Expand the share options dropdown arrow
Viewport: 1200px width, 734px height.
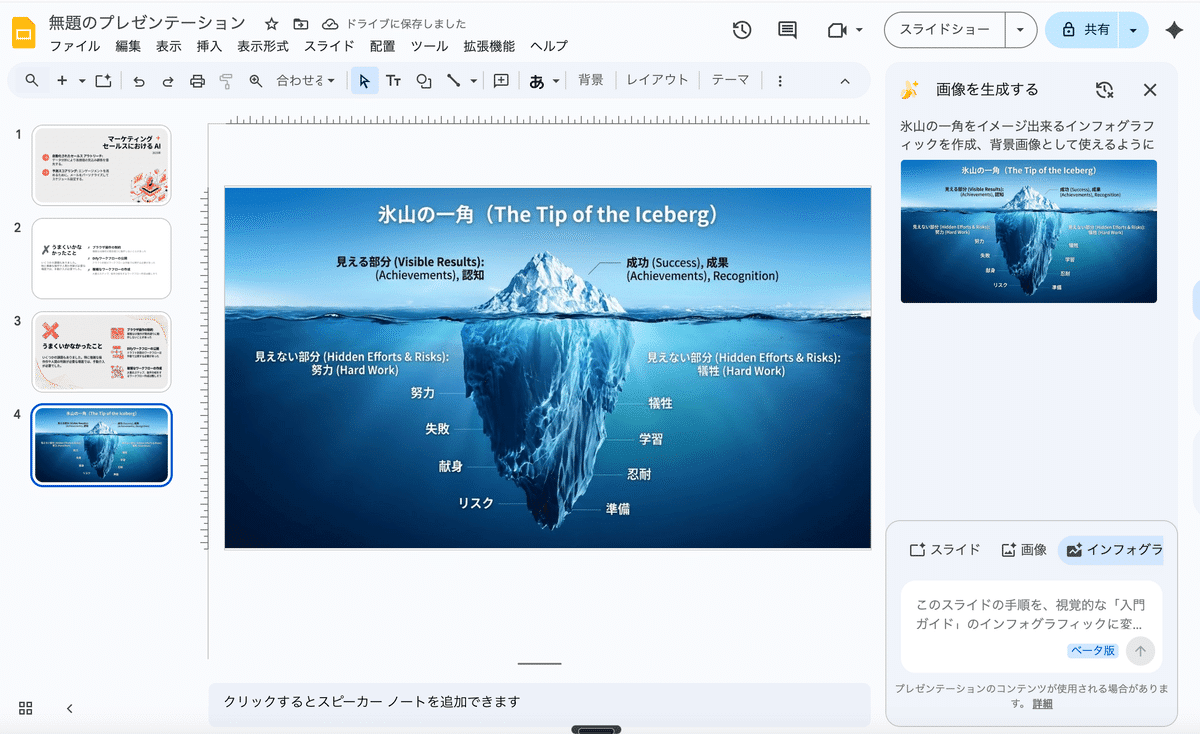point(1133,30)
